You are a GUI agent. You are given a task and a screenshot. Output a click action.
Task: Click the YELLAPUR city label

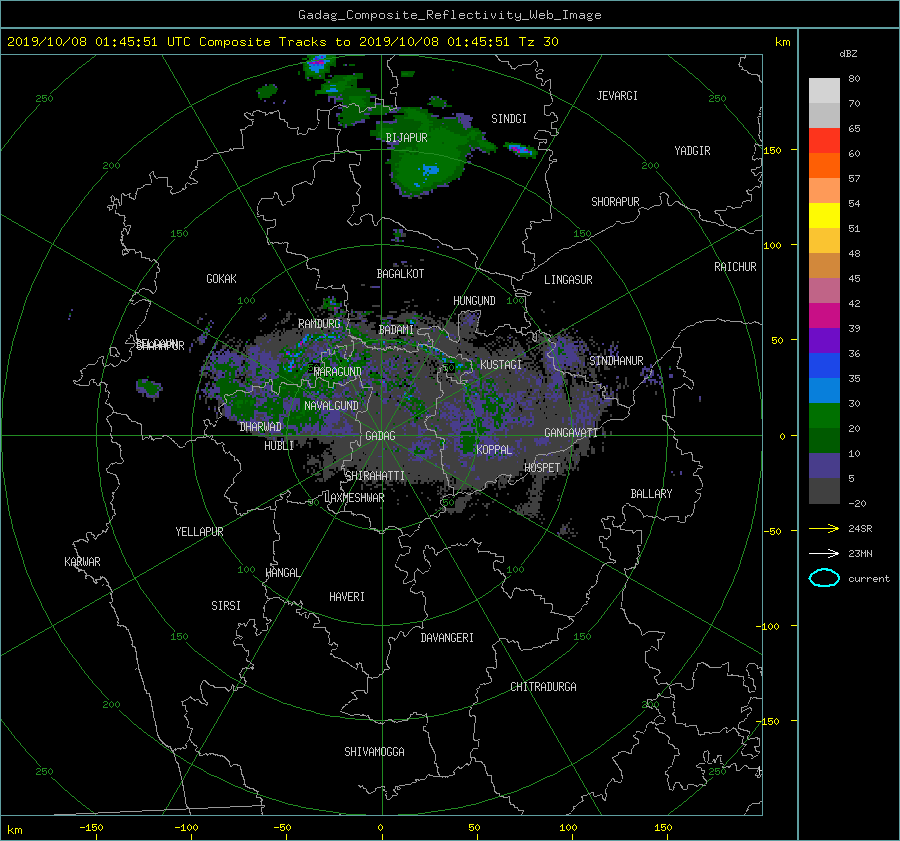(199, 532)
